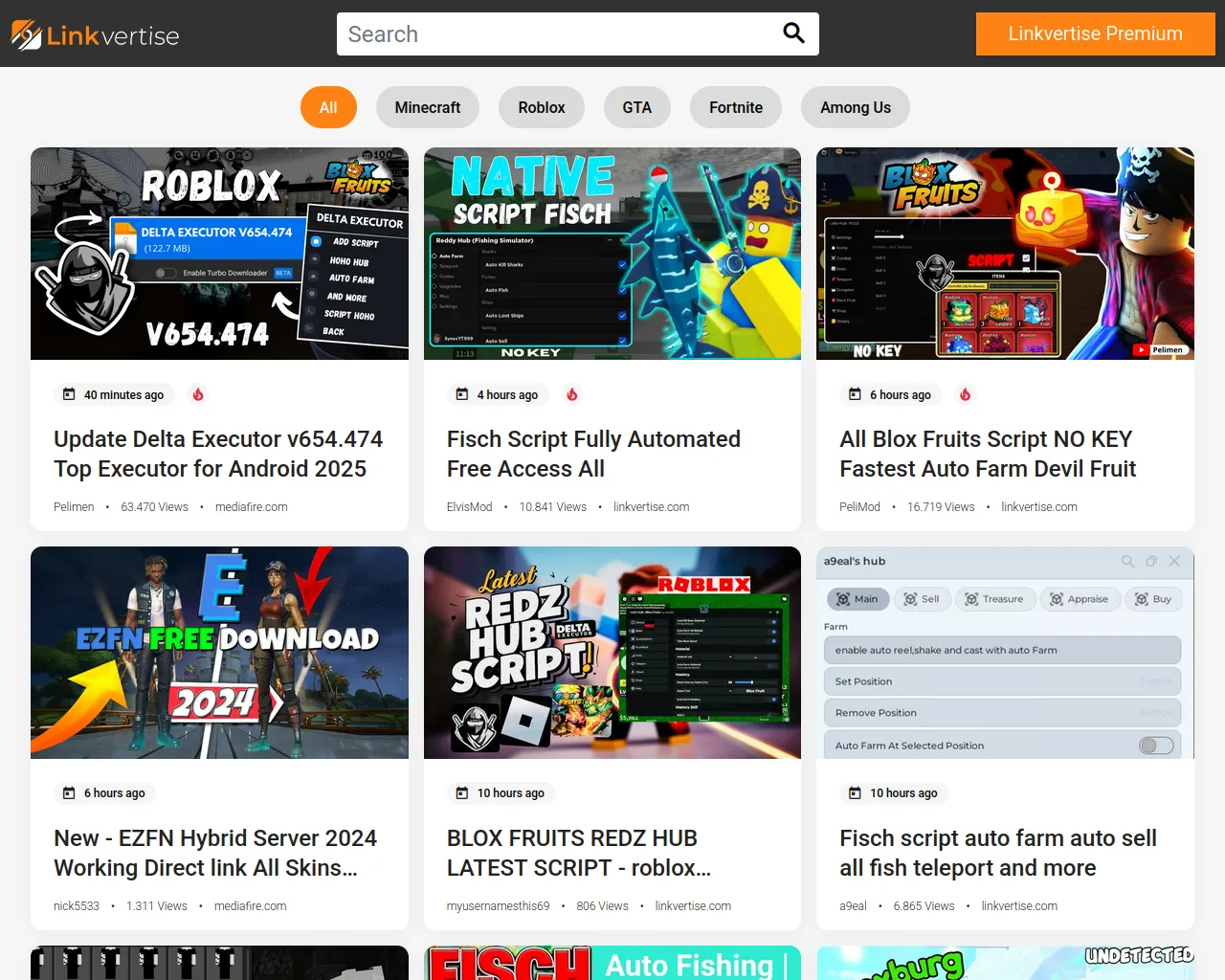Click 10 hours ago on REDZ HUB card

(510, 792)
